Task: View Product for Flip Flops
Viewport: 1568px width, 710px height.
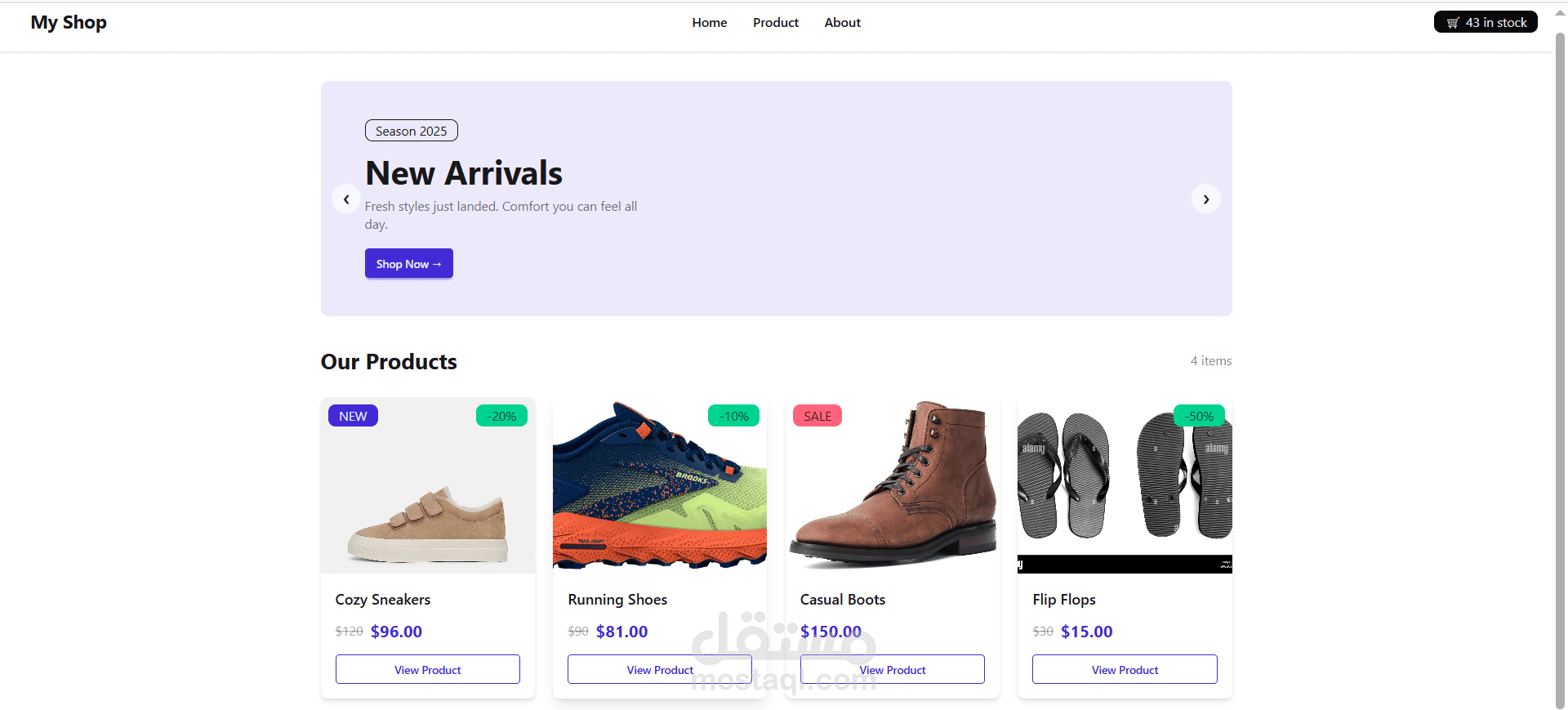Action: [x=1125, y=669]
